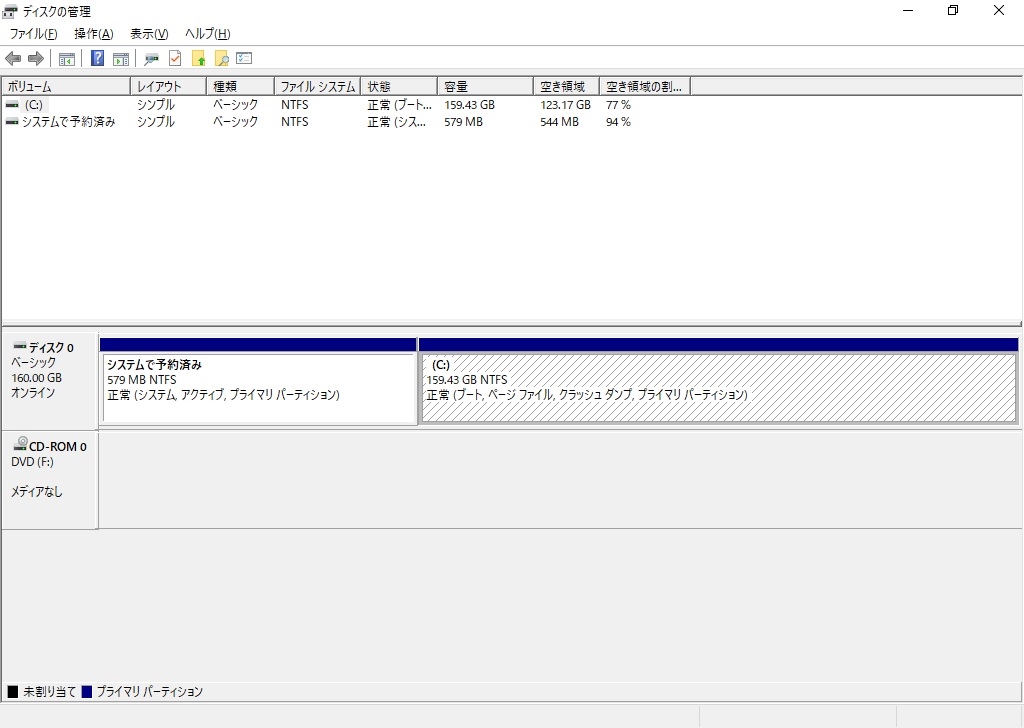Open the 操作(A) menu
The height and width of the screenshot is (728, 1024).
click(93, 34)
